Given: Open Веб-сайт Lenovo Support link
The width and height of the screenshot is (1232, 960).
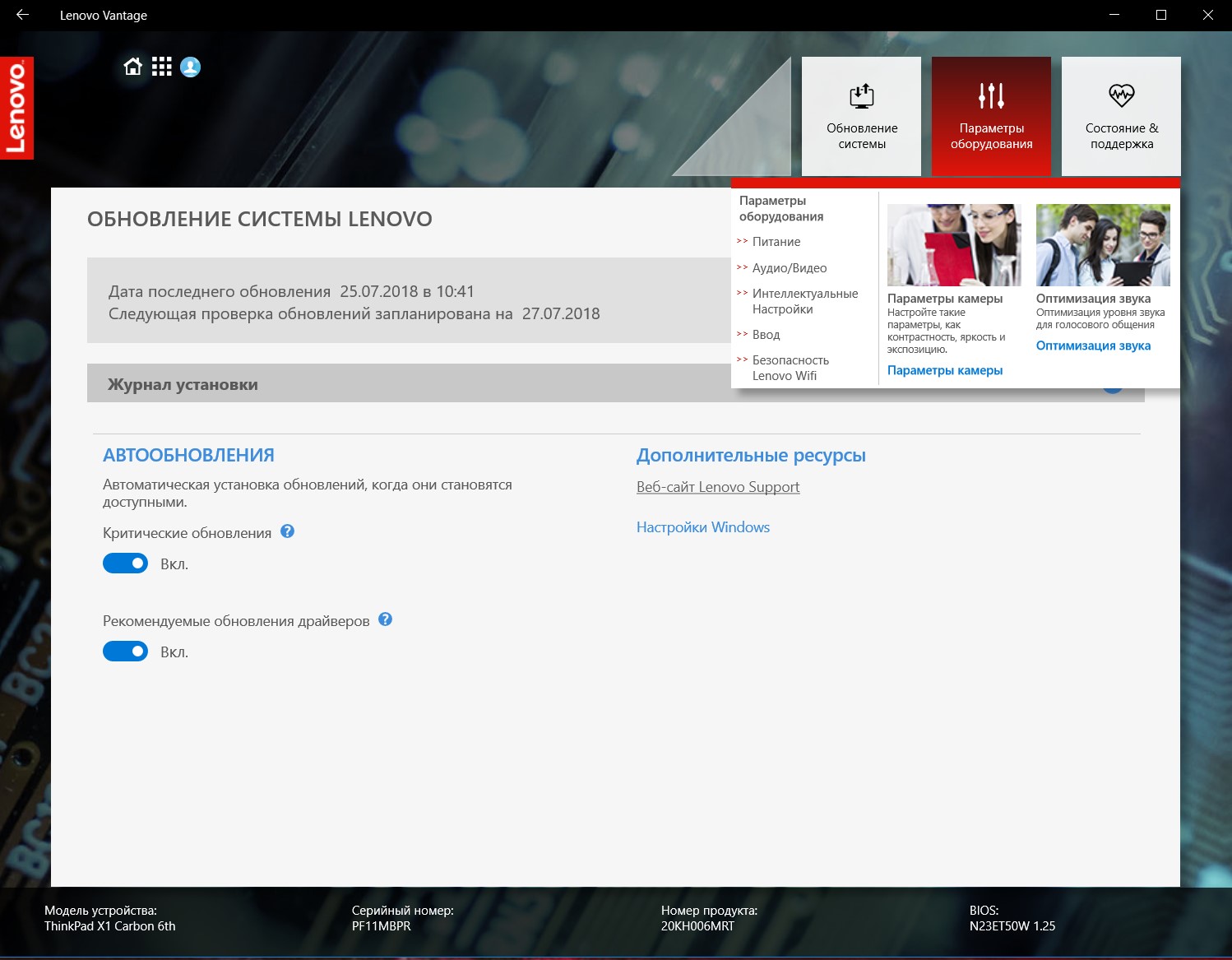Looking at the screenshot, I should [718, 487].
